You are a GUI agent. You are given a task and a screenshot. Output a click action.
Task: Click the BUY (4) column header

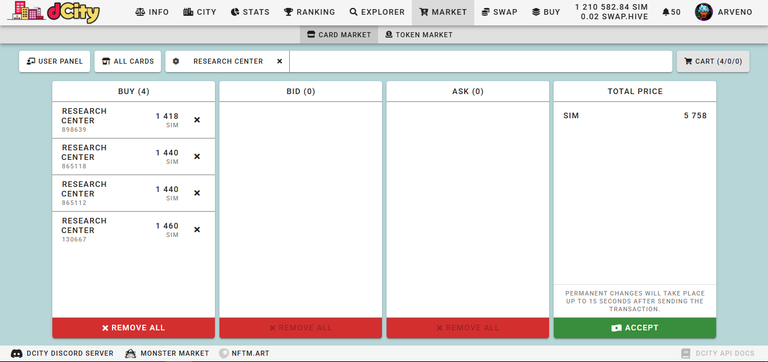tap(134, 91)
